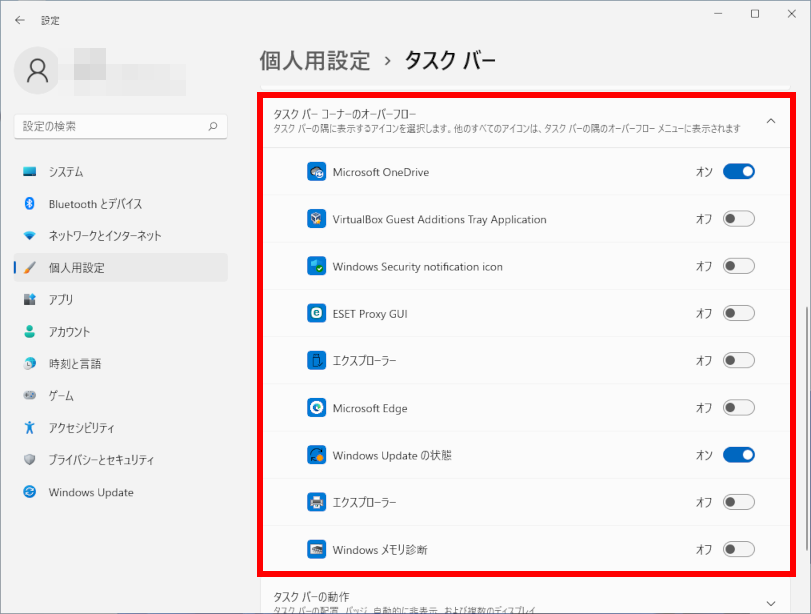Click the Windows Update の状態 label

(x=392, y=455)
